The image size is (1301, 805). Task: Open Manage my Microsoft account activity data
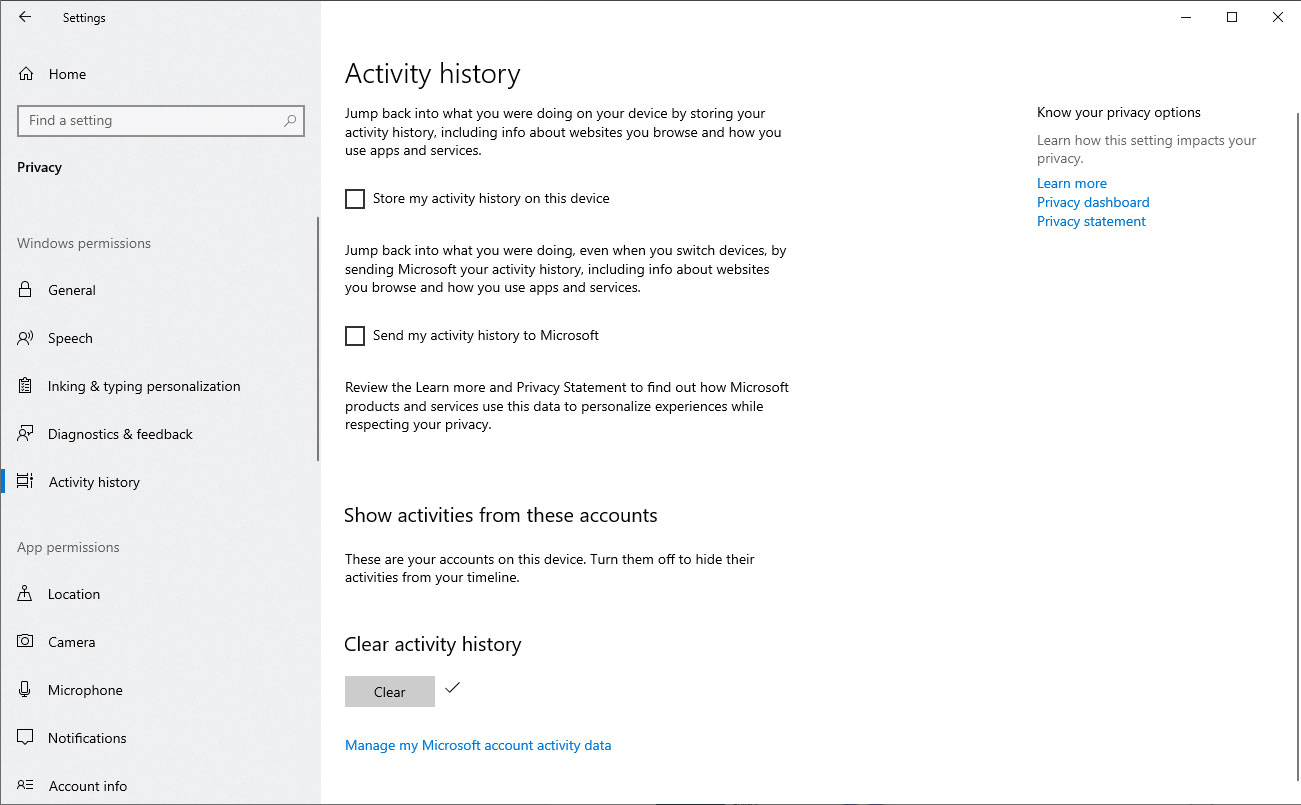pos(478,745)
